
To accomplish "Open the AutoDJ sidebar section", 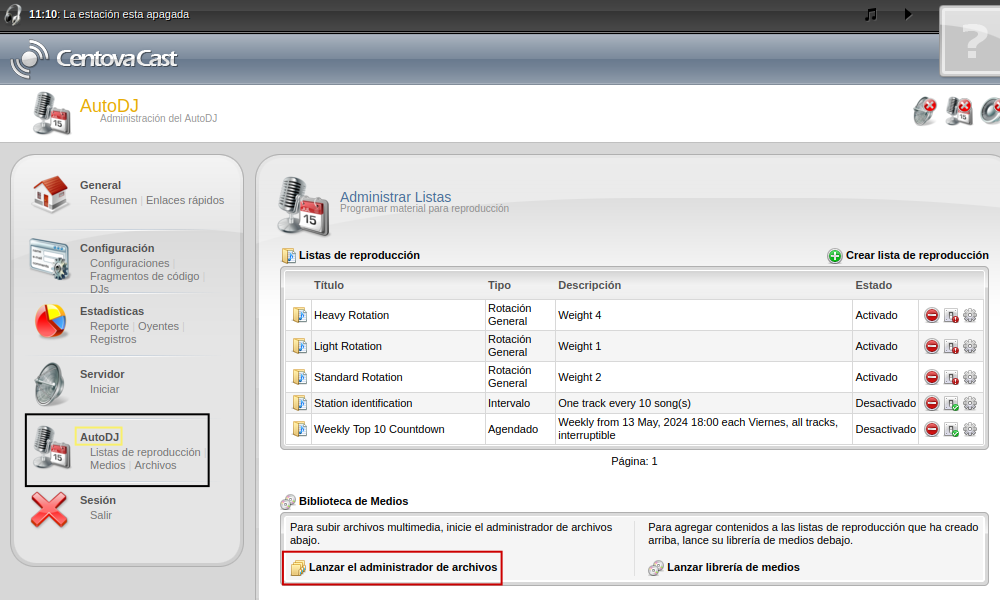I will pyautogui.click(x=99, y=437).
